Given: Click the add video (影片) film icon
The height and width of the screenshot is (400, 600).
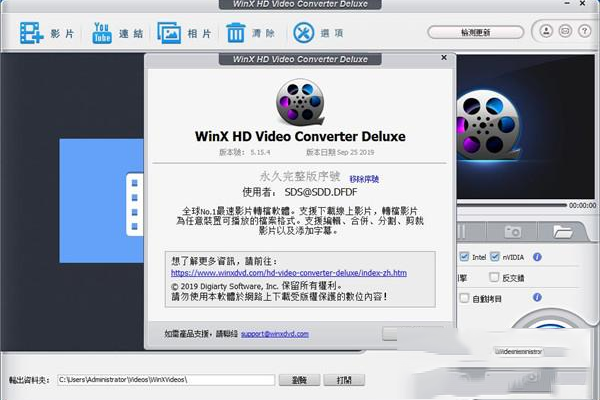Looking at the screenshot, I should [31, 33].
